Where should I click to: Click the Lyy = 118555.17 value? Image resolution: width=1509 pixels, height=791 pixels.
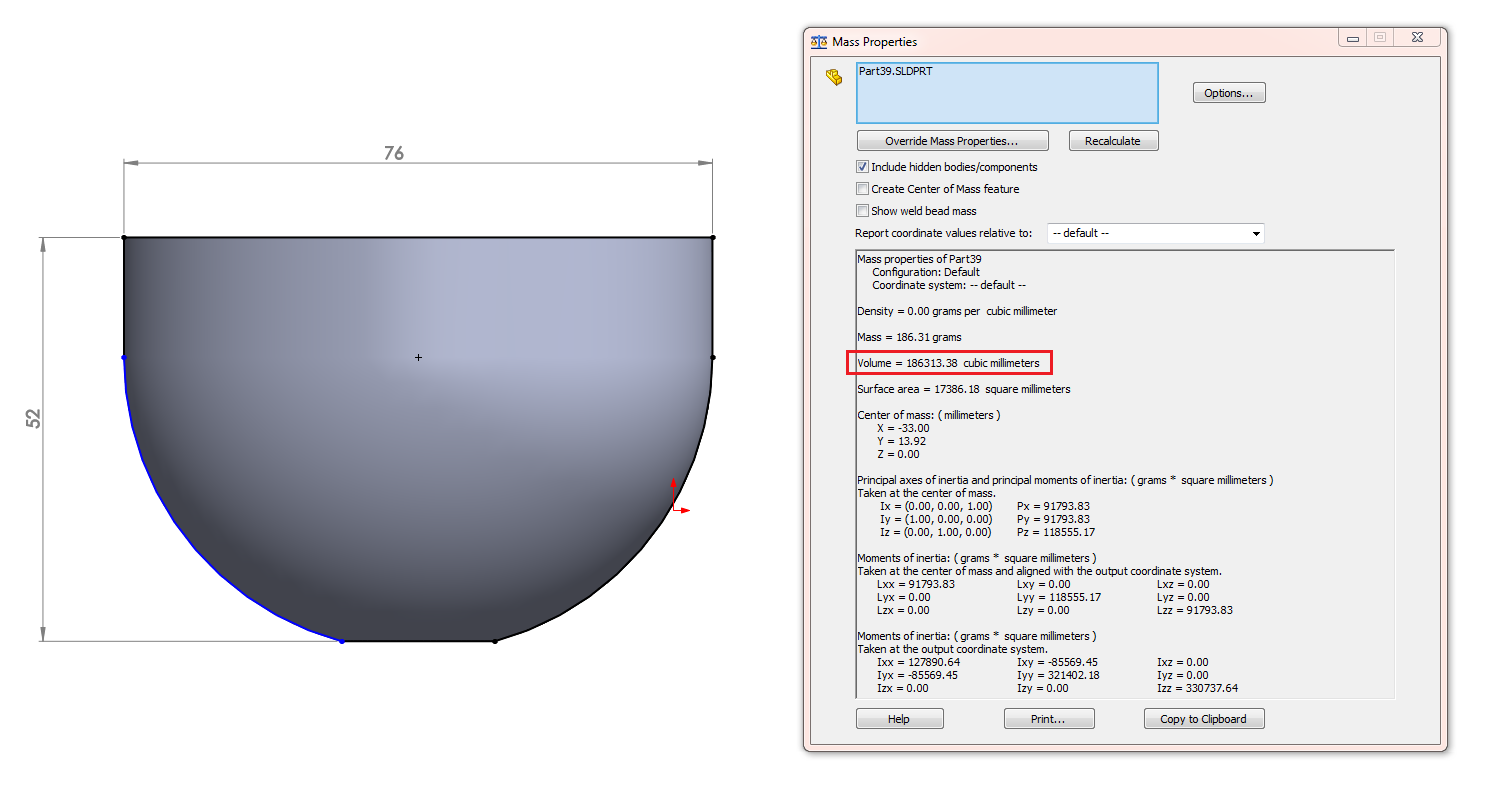tap(1059, 597)
